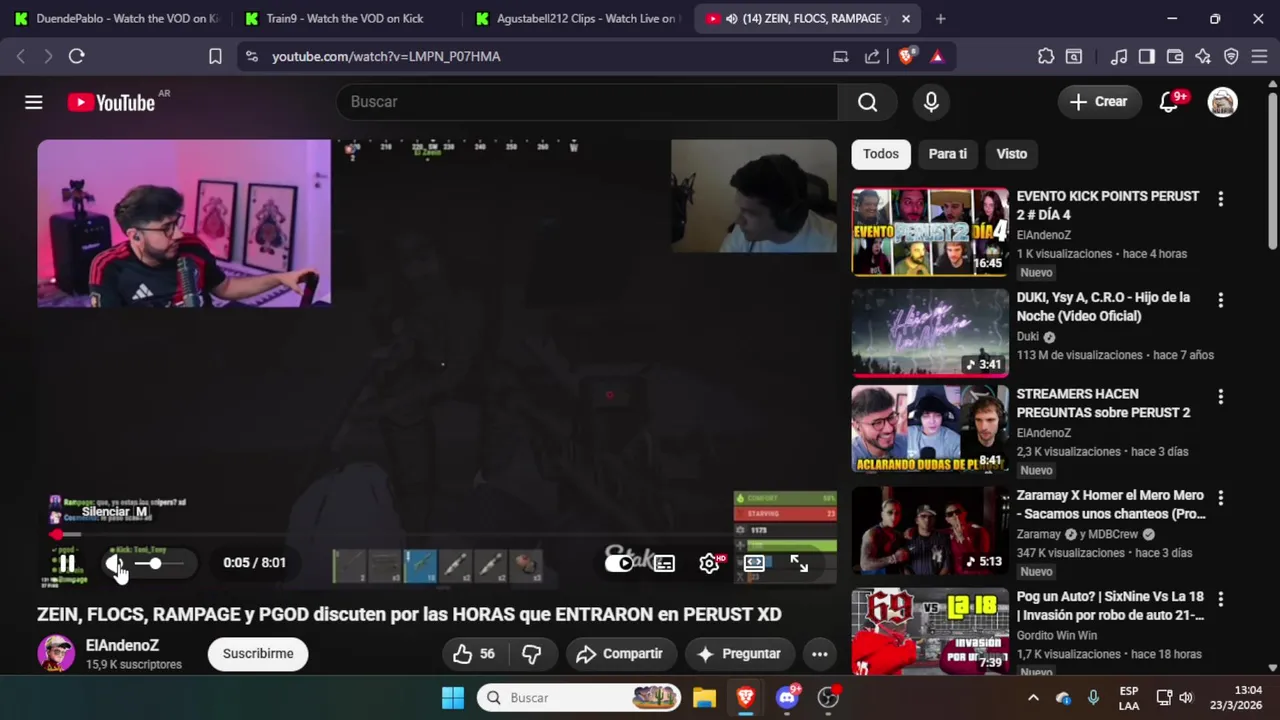Toggle autoplay switch in the player
The width and height of the screenshot is (1280, 720).
(620, 563)
